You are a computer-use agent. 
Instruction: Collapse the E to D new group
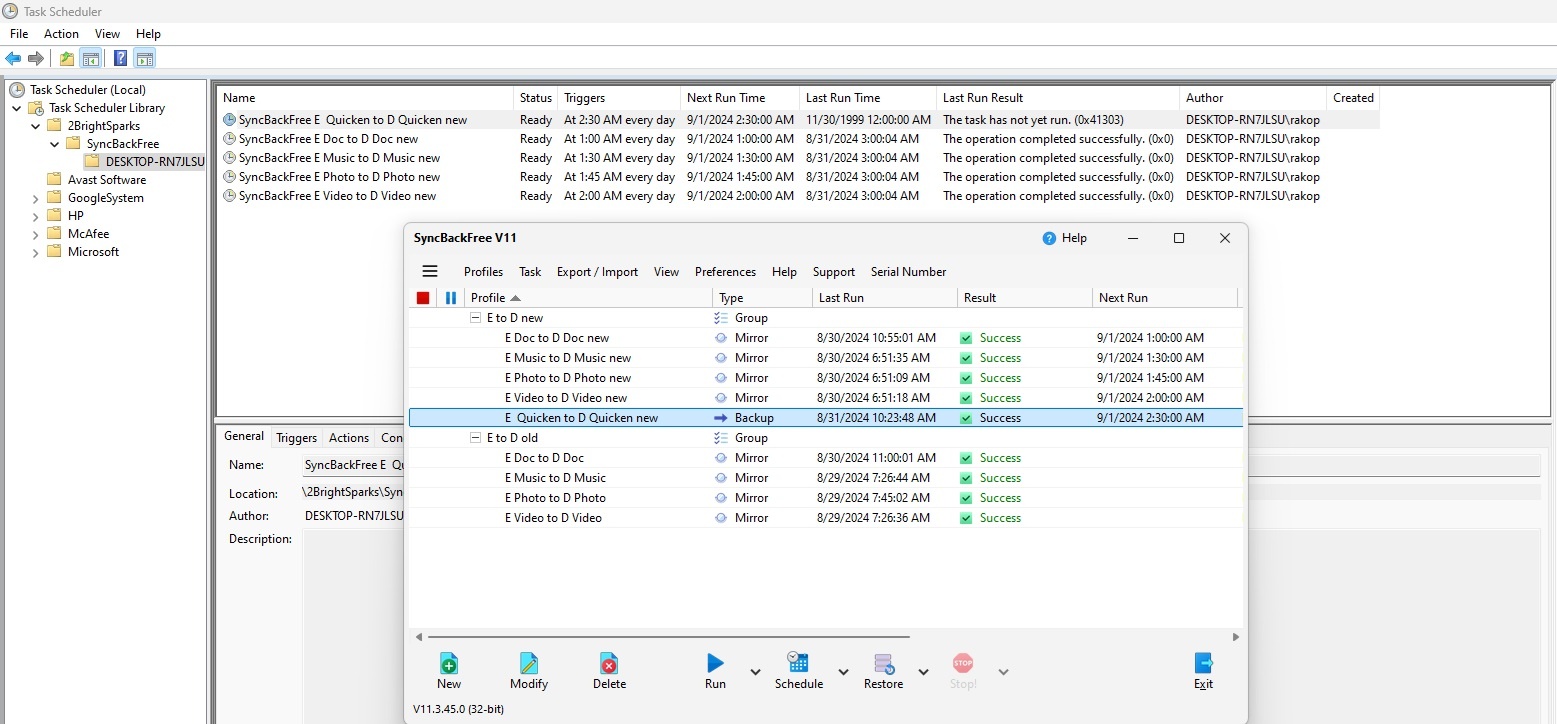[476, 318]
